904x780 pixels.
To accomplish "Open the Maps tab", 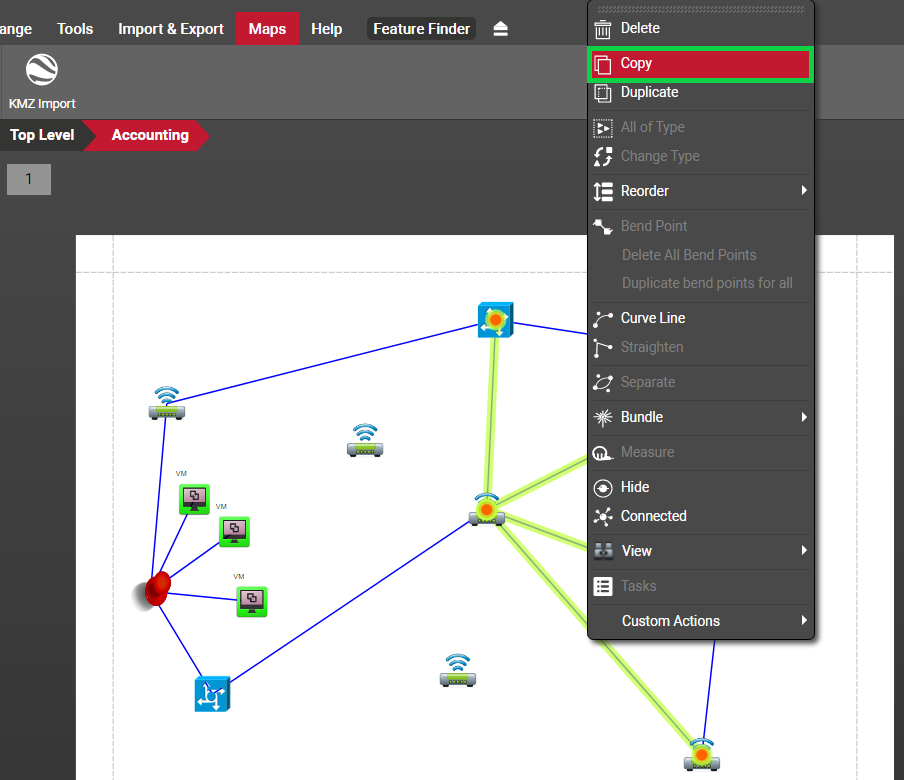I will (x=267, y=29).
